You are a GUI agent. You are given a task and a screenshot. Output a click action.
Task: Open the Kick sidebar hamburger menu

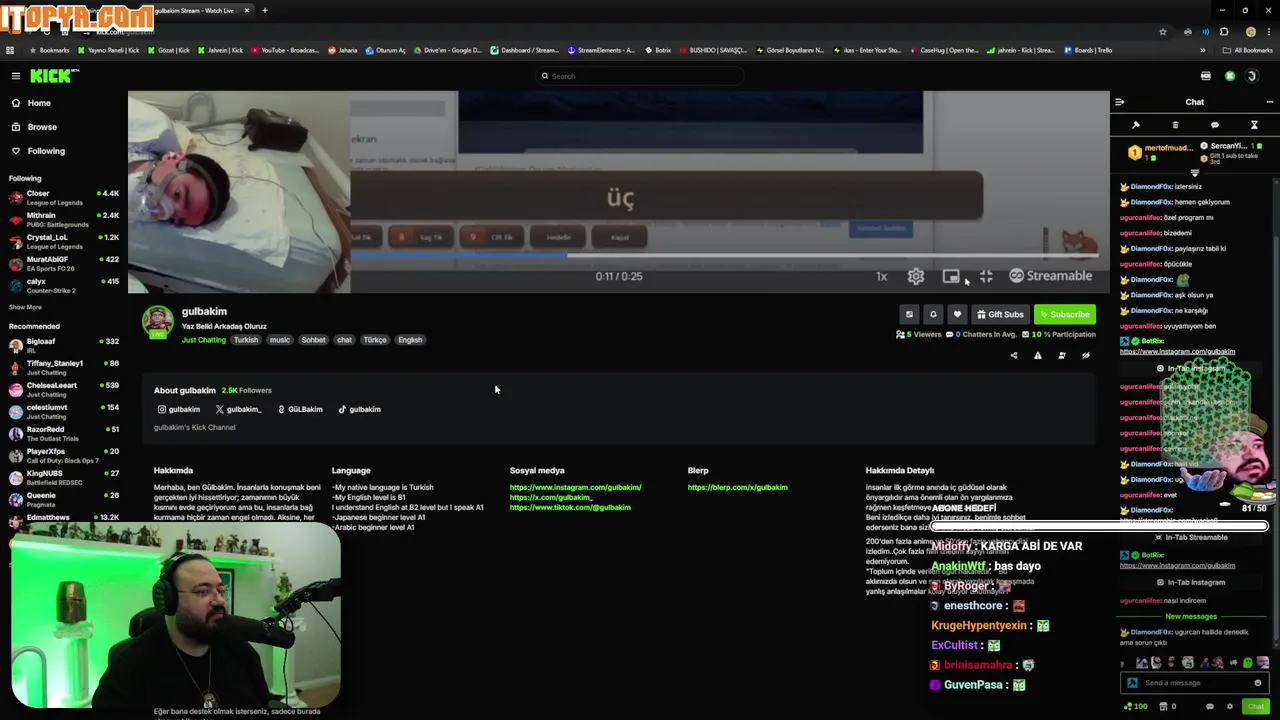(16, 76)
